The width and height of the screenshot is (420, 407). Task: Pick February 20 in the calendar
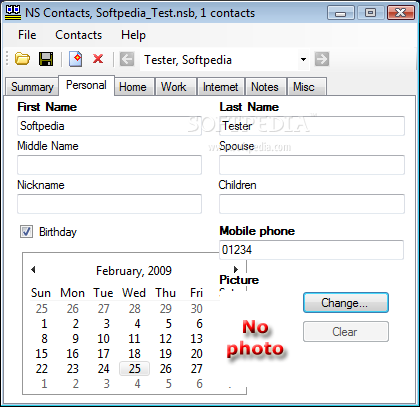[x=196, y=354]
